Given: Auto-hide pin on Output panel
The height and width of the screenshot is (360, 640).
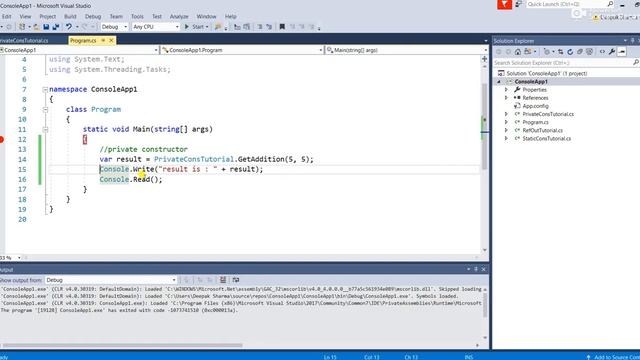Looking at the screenshot, I should click(476, 269).
